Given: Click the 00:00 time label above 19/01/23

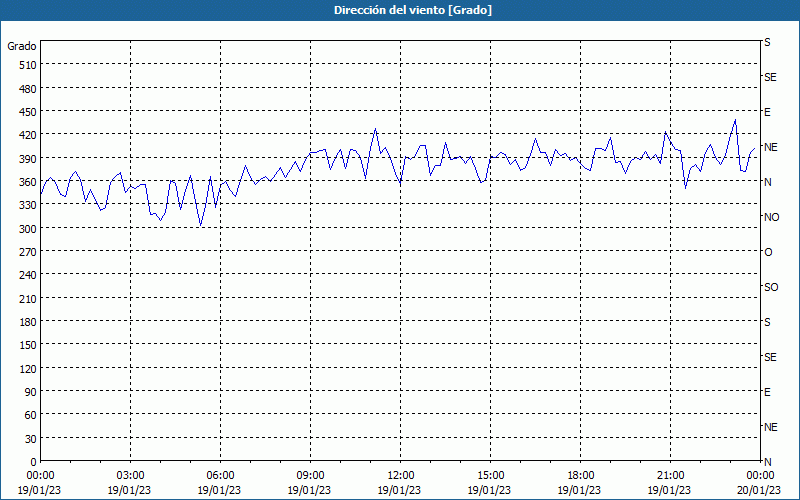Looking at the screenshot, I should click(40, 476).
